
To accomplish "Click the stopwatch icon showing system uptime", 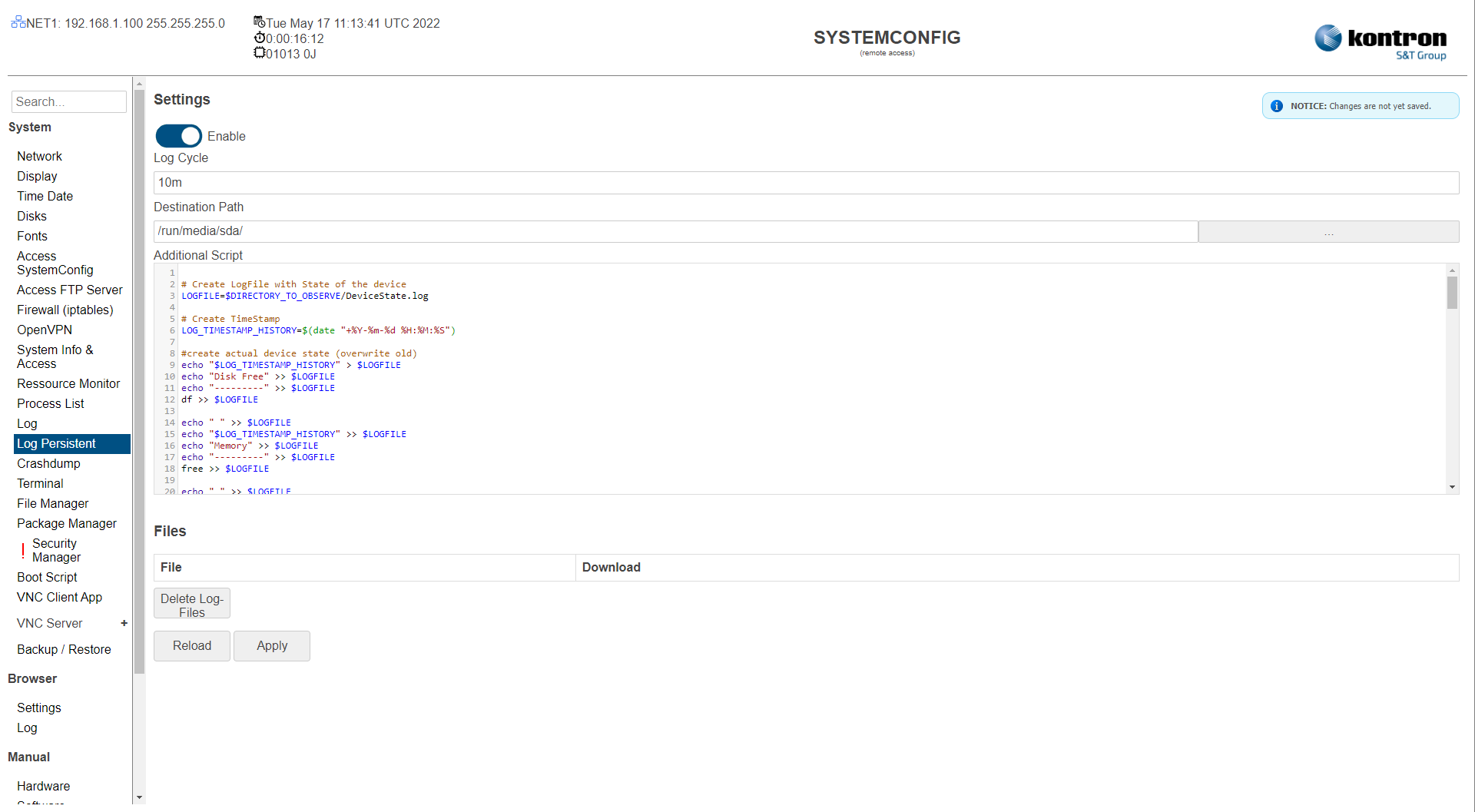I will click(x=259, y=38).
